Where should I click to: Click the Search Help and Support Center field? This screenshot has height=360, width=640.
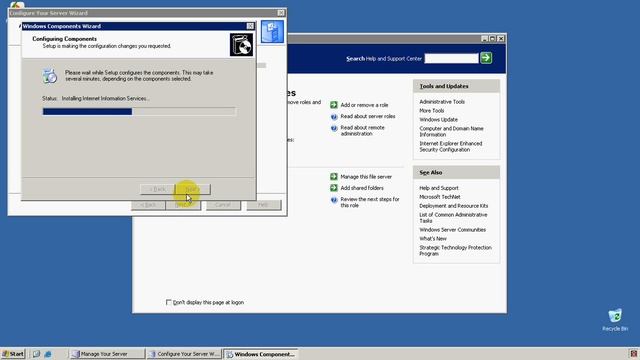(451, 58)
